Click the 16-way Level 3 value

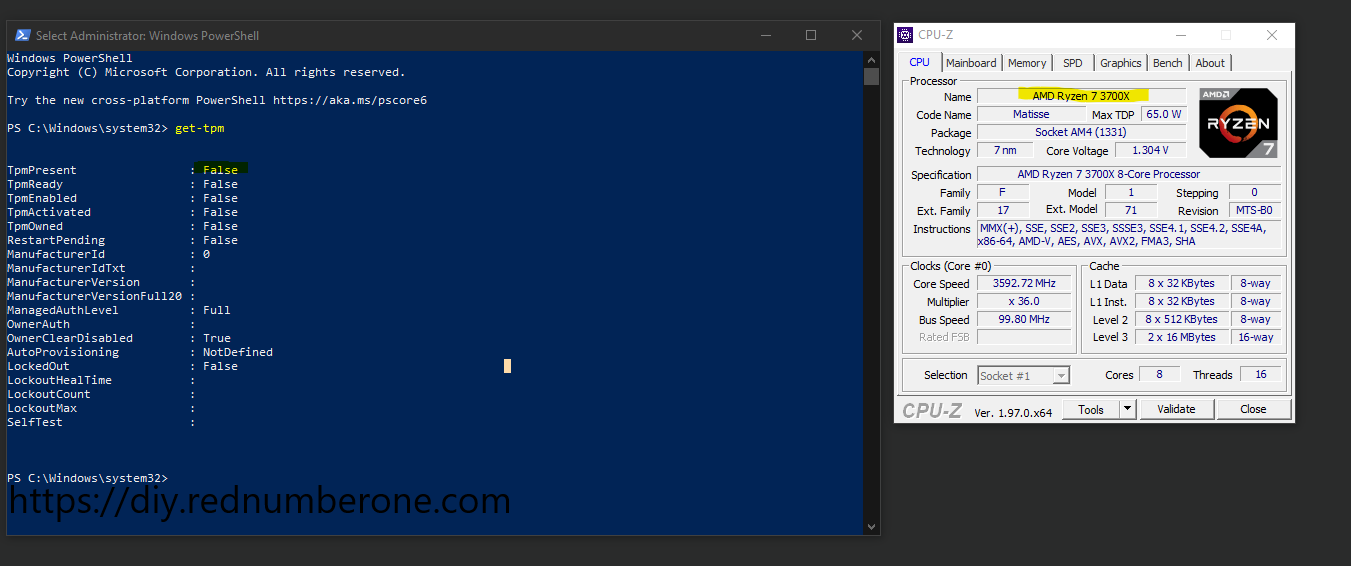pos(1255,337)
